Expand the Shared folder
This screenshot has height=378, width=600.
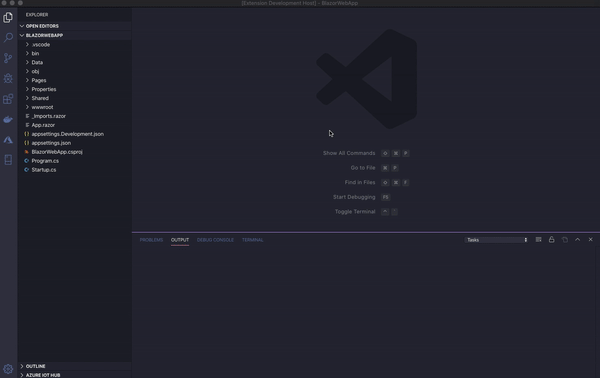point(75,98)
